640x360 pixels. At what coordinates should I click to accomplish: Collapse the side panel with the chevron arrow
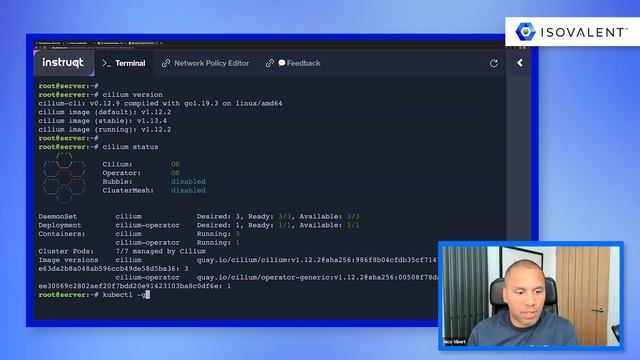[x=520, y=63]
